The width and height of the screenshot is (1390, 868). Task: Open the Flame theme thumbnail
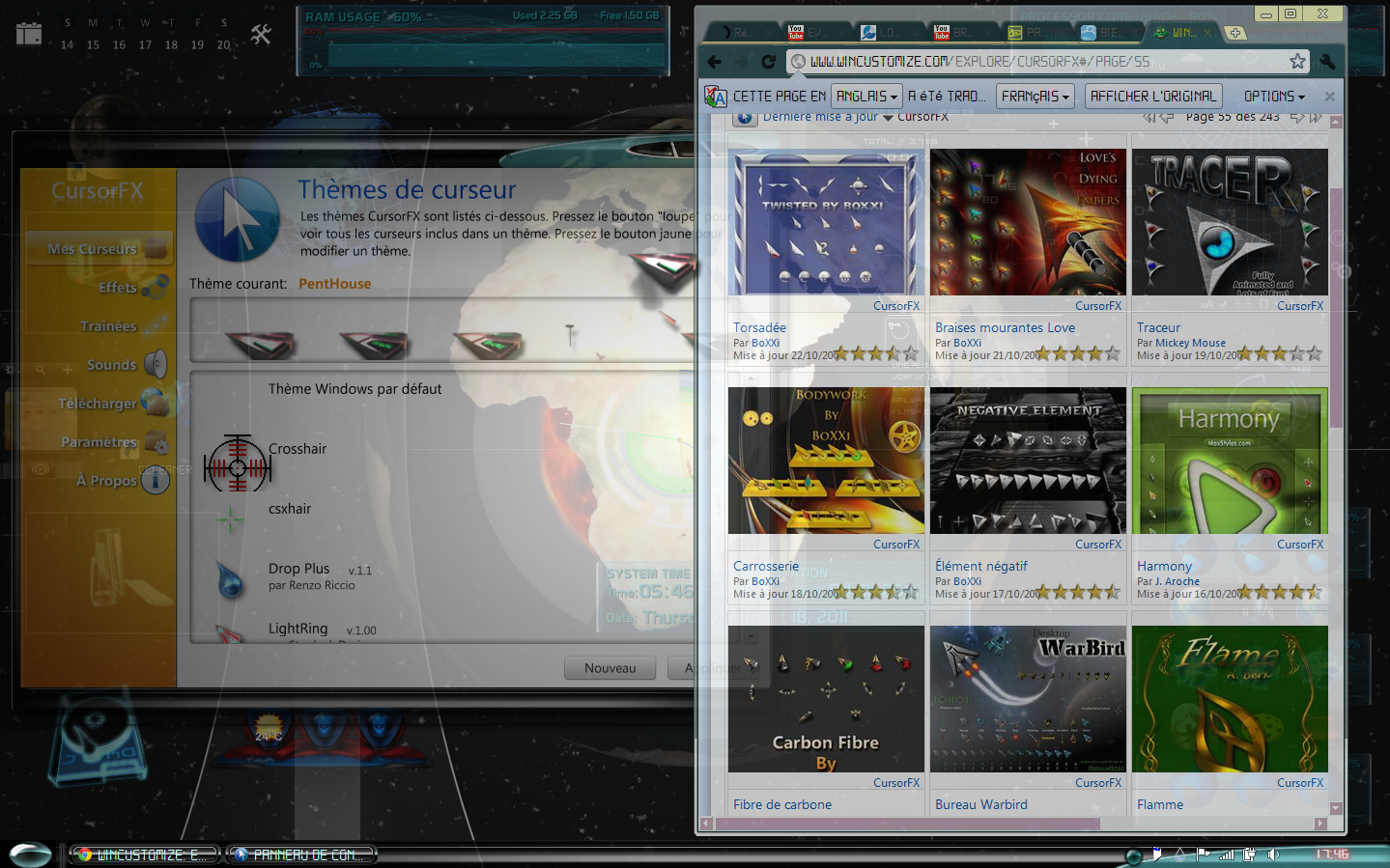click(1230, 699)
